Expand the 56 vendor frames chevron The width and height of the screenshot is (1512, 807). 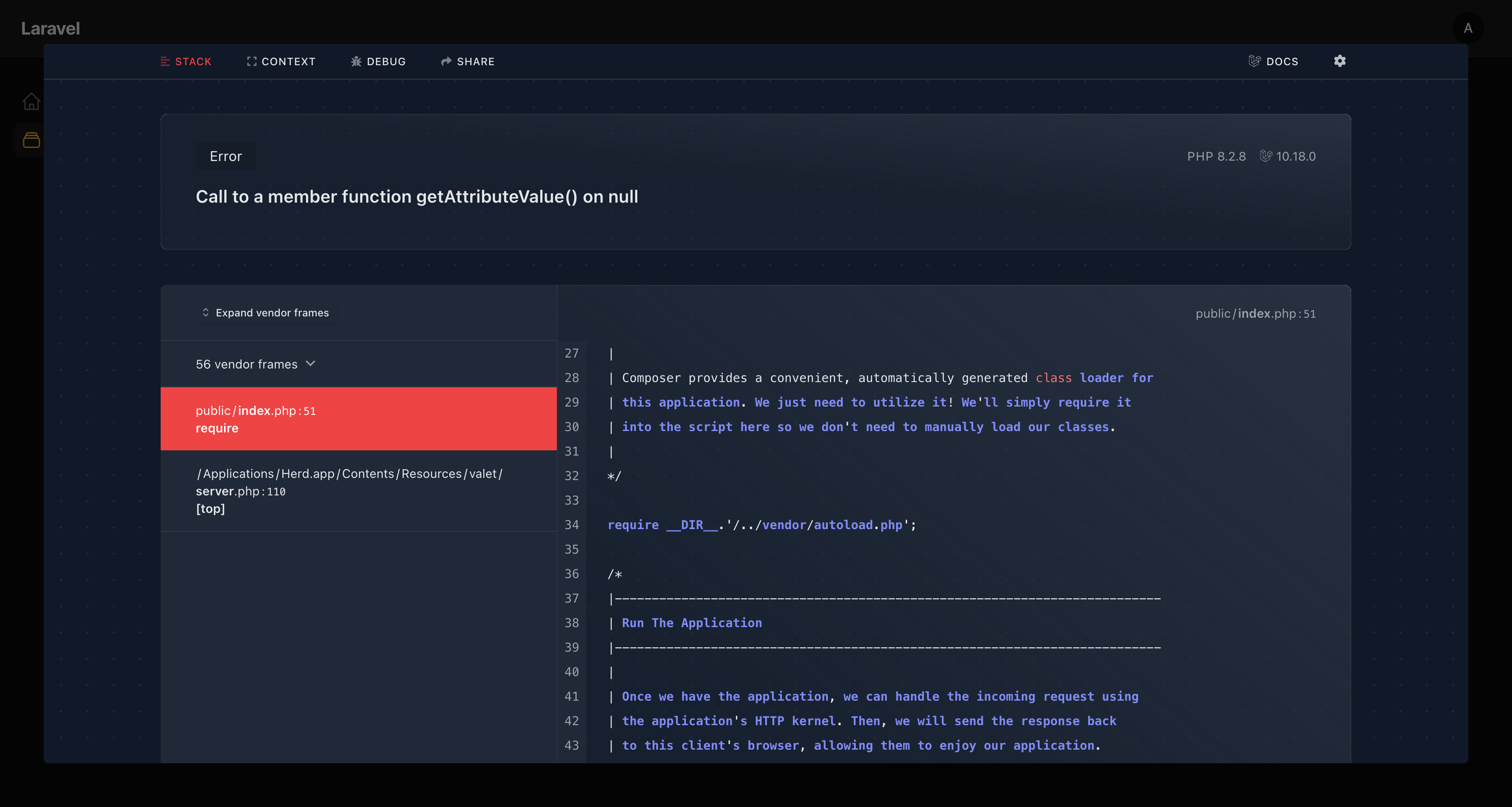pos(311,364)
